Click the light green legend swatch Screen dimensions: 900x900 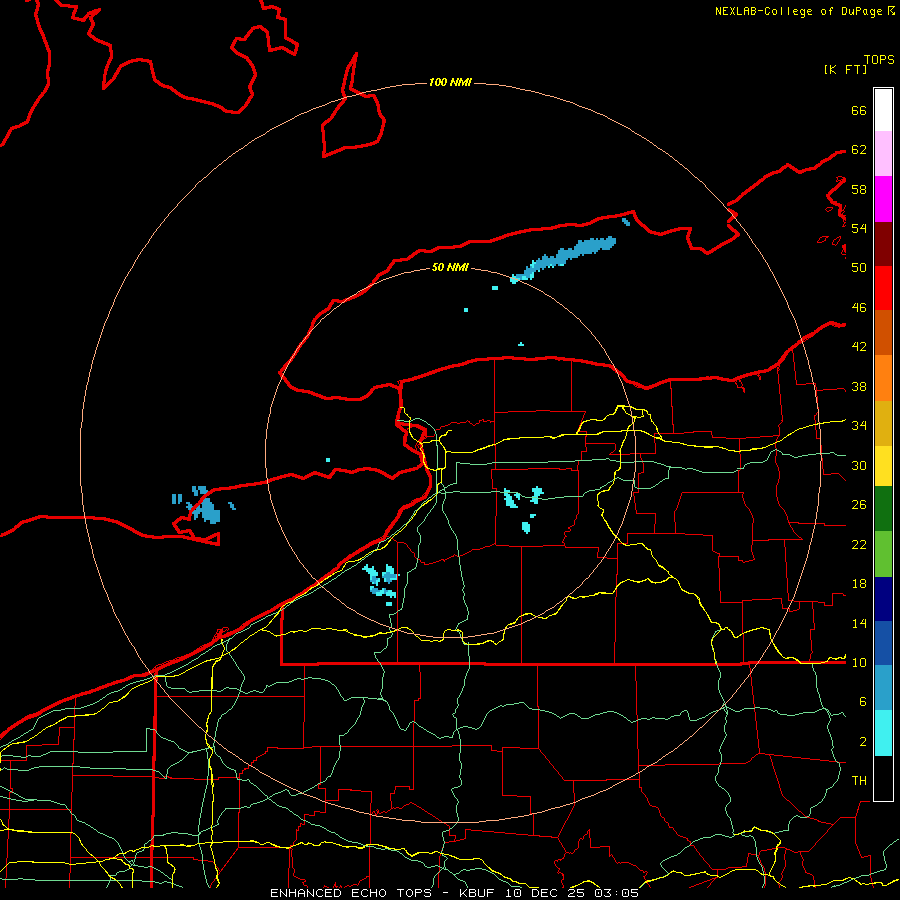[883, 554]
